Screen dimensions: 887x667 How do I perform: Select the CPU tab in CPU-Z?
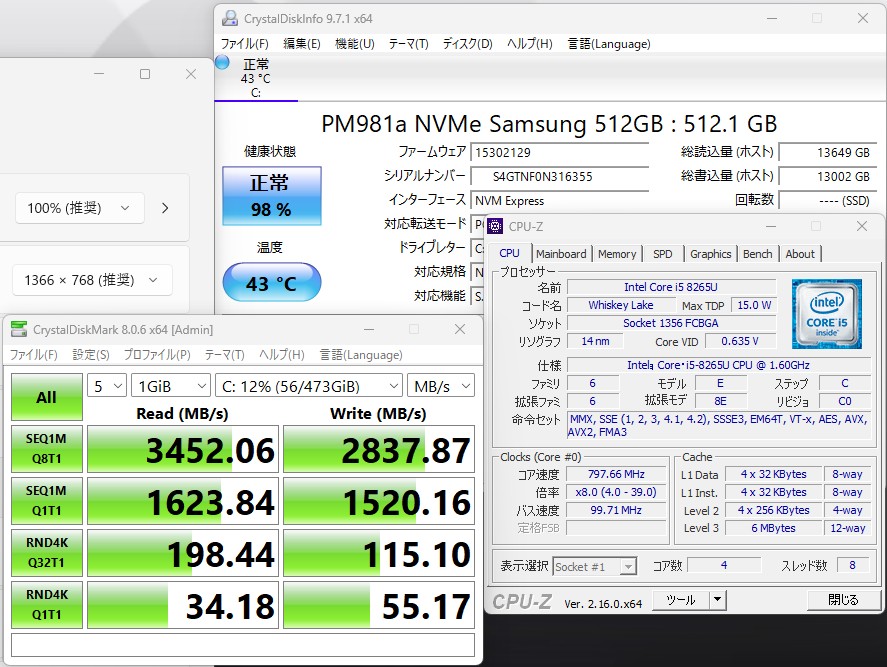(509, 253)
